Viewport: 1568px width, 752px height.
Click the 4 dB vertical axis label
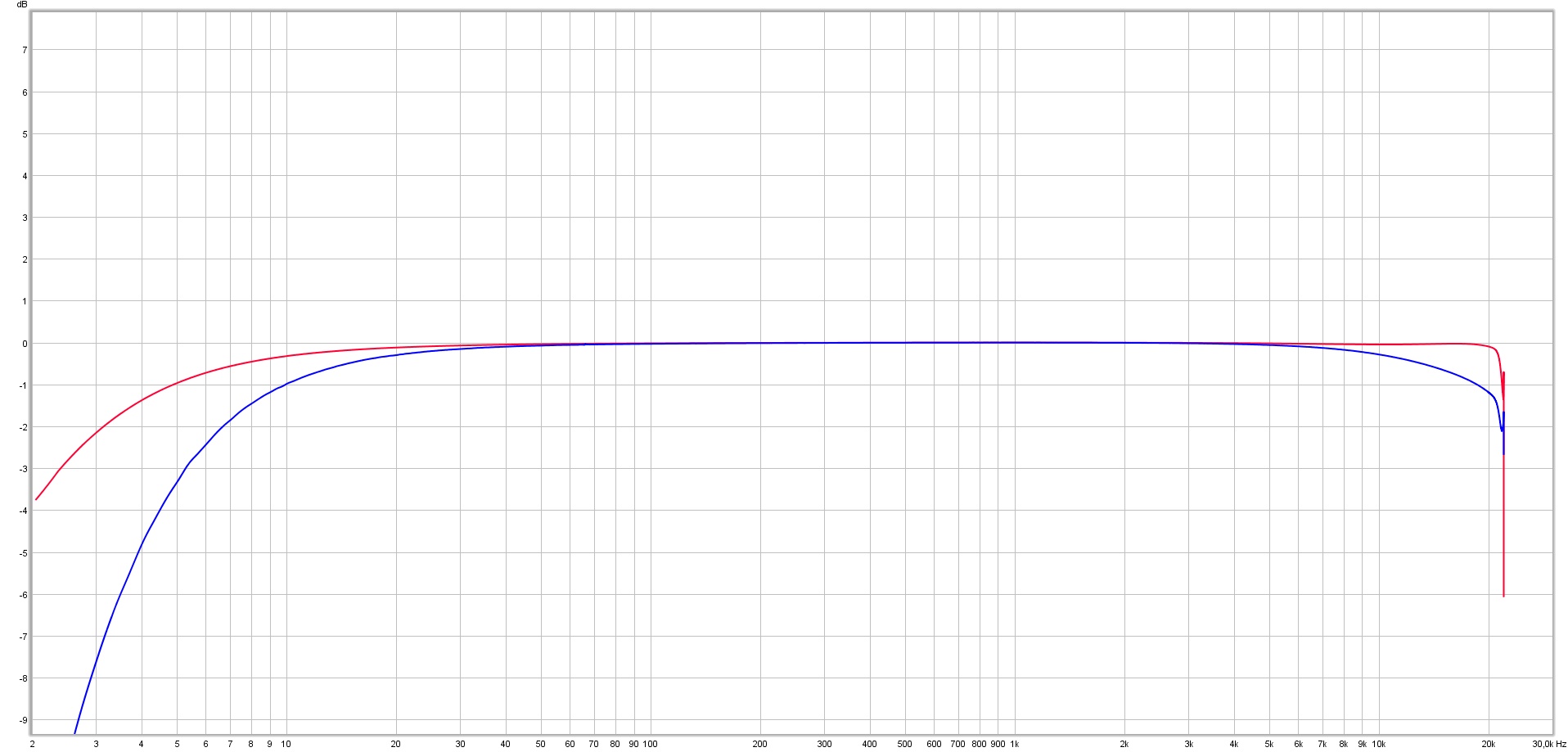(25, 176)
